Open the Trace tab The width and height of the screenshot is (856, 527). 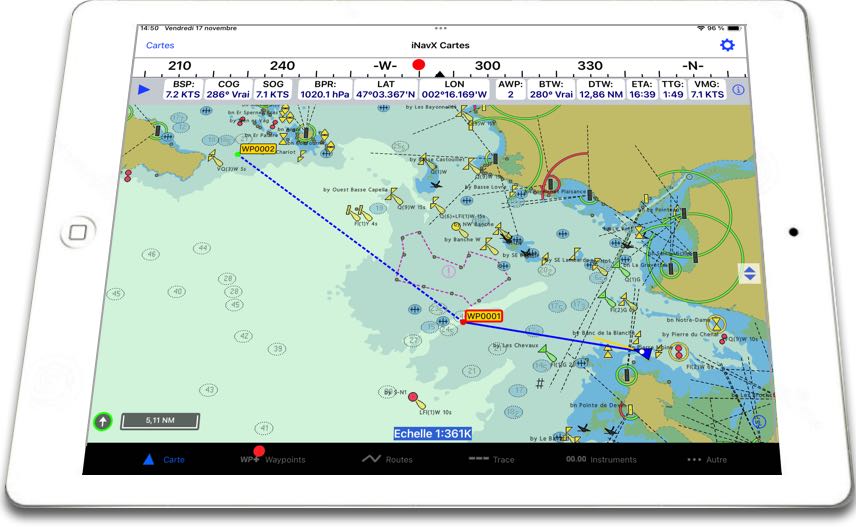coord(491,459)
